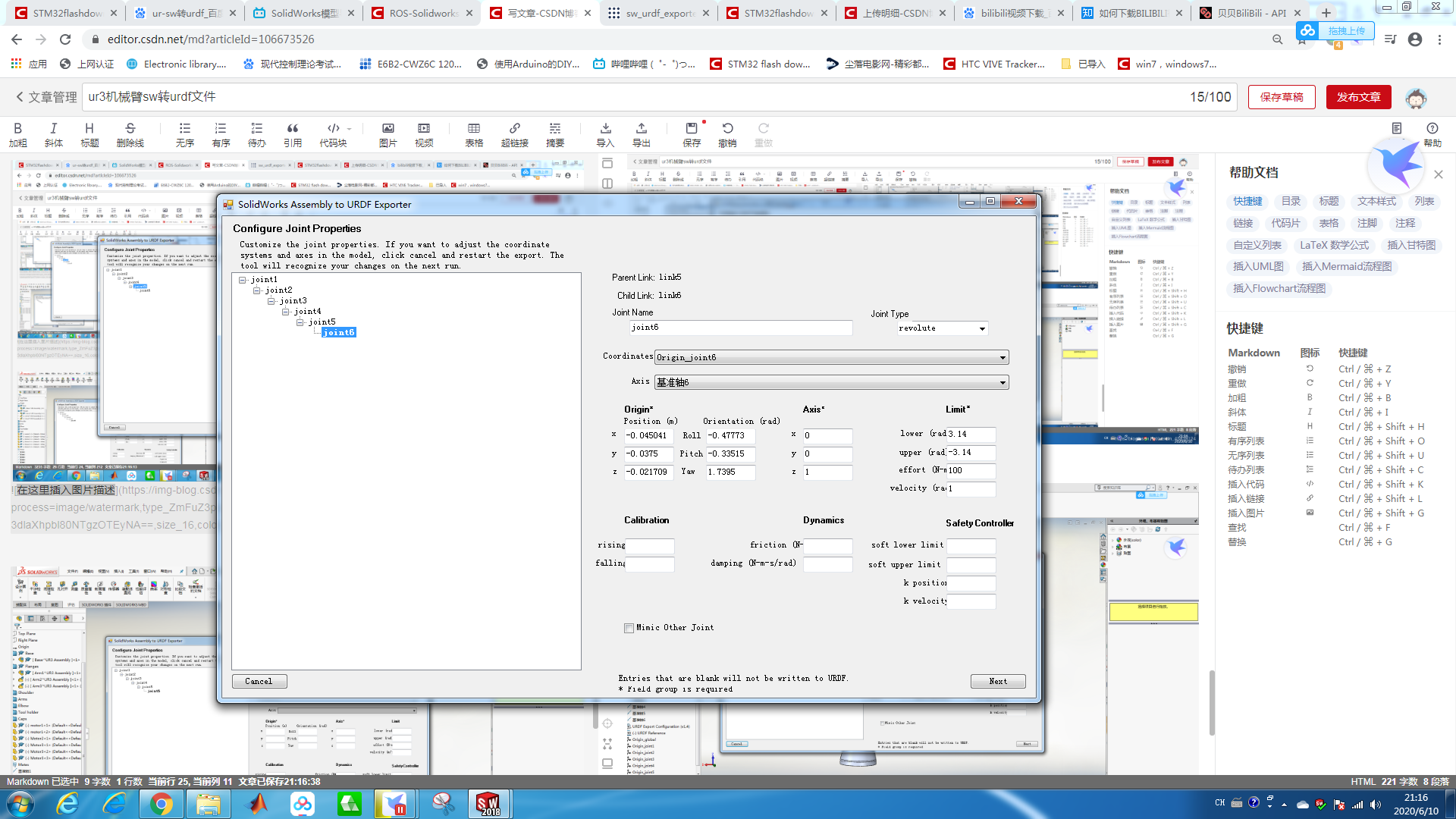
Task: Collapse the joint5 tree node
Action: tap(300, 322)
